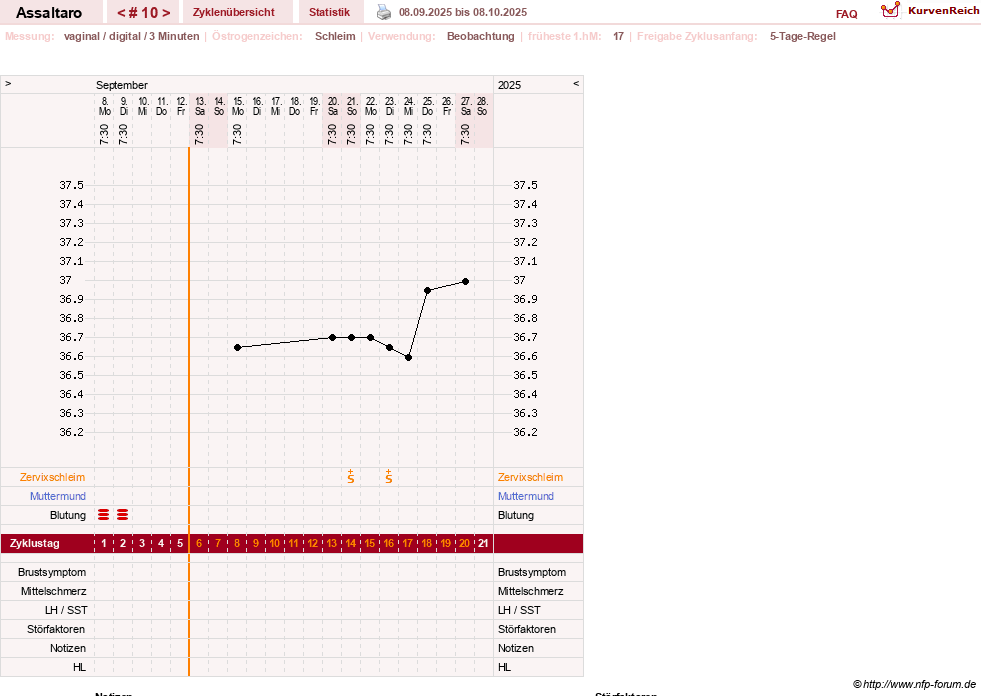Click the '28. So' date column header
Screen dimensions: 981x696
pyautogui.click(x=482, y=106)
